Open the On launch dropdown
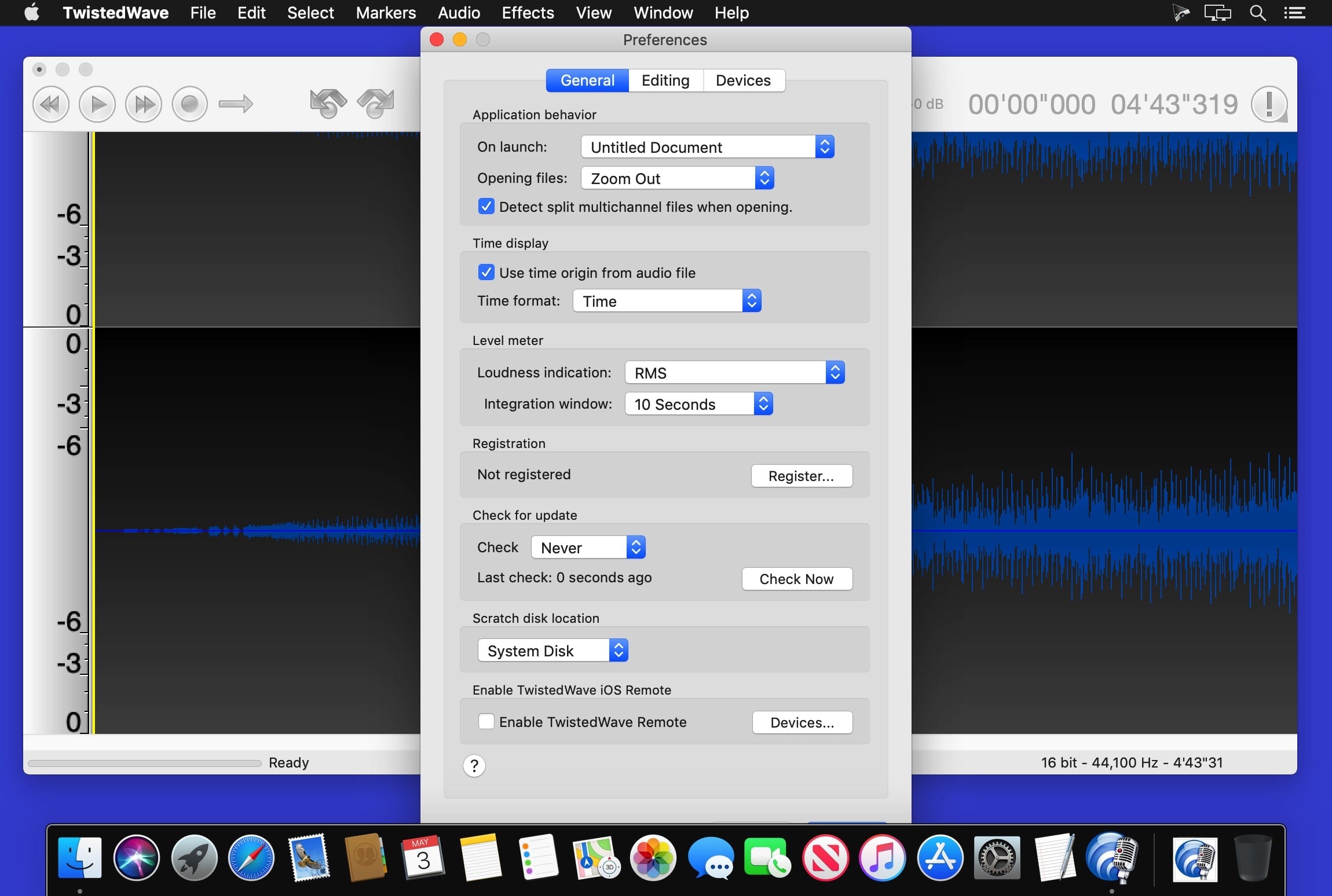This screenshot has height=896, width=1332. click(707, 147)
